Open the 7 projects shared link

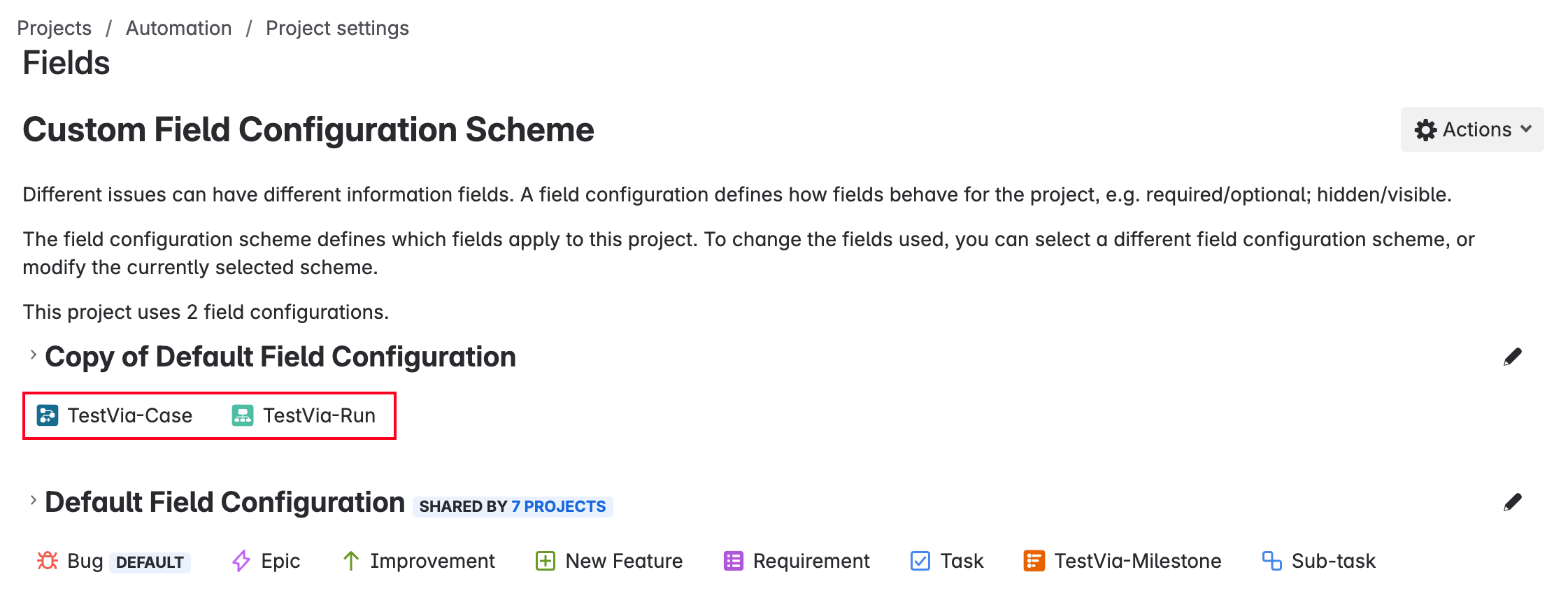pos(558,506)
